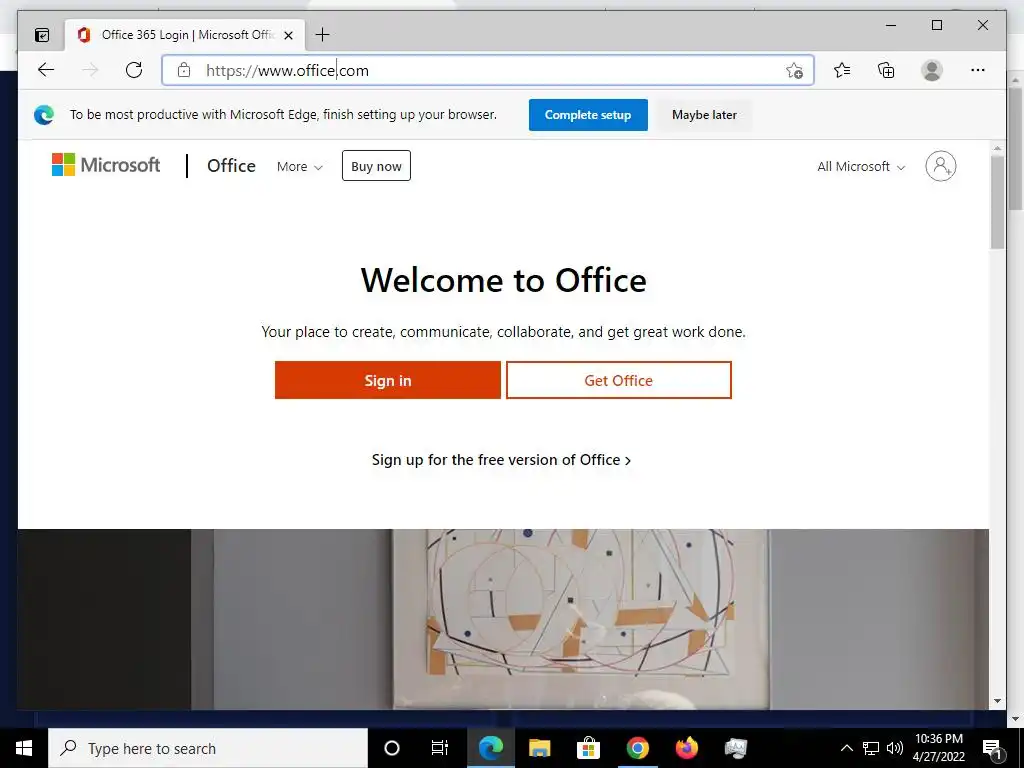Image resolution: width=1024 pixels, height=768 pixels.
Task: Open the Edge profile avatar
Action: coord(932,70)
